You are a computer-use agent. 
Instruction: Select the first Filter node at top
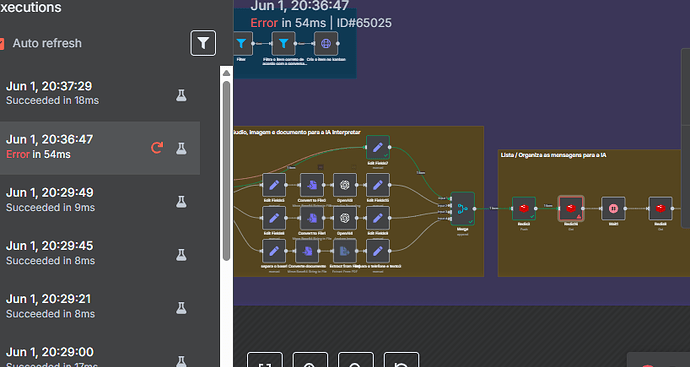coord(241,43)
